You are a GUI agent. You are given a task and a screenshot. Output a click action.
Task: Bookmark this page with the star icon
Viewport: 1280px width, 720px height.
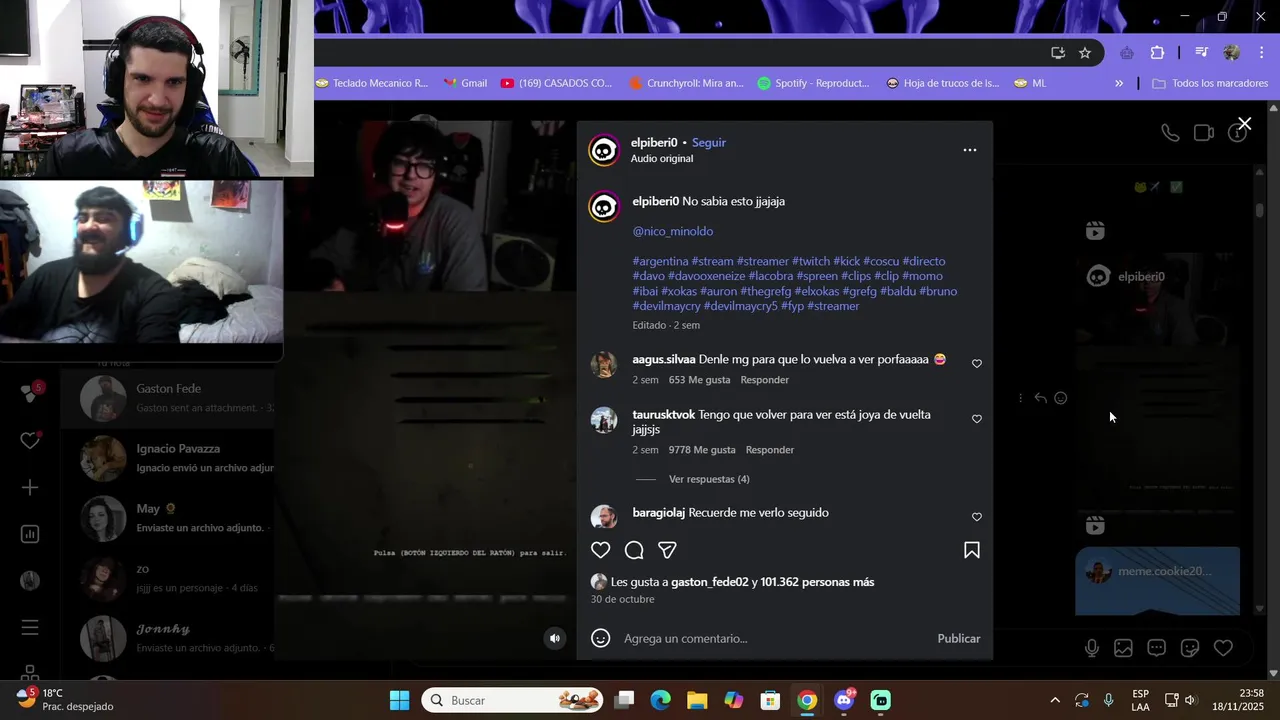pyautogui.click(x=1085, y=53)
